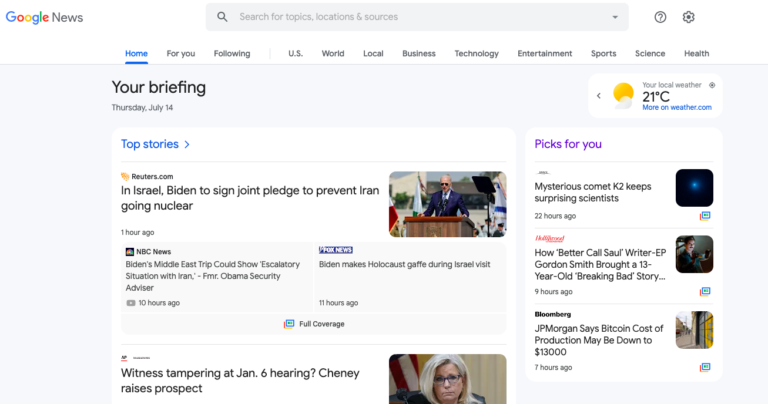Open Biden makes Holocaust gaffe article
The width and height of the screenshot is (768, 404).
pyautogui.click(x=405, y=264)
